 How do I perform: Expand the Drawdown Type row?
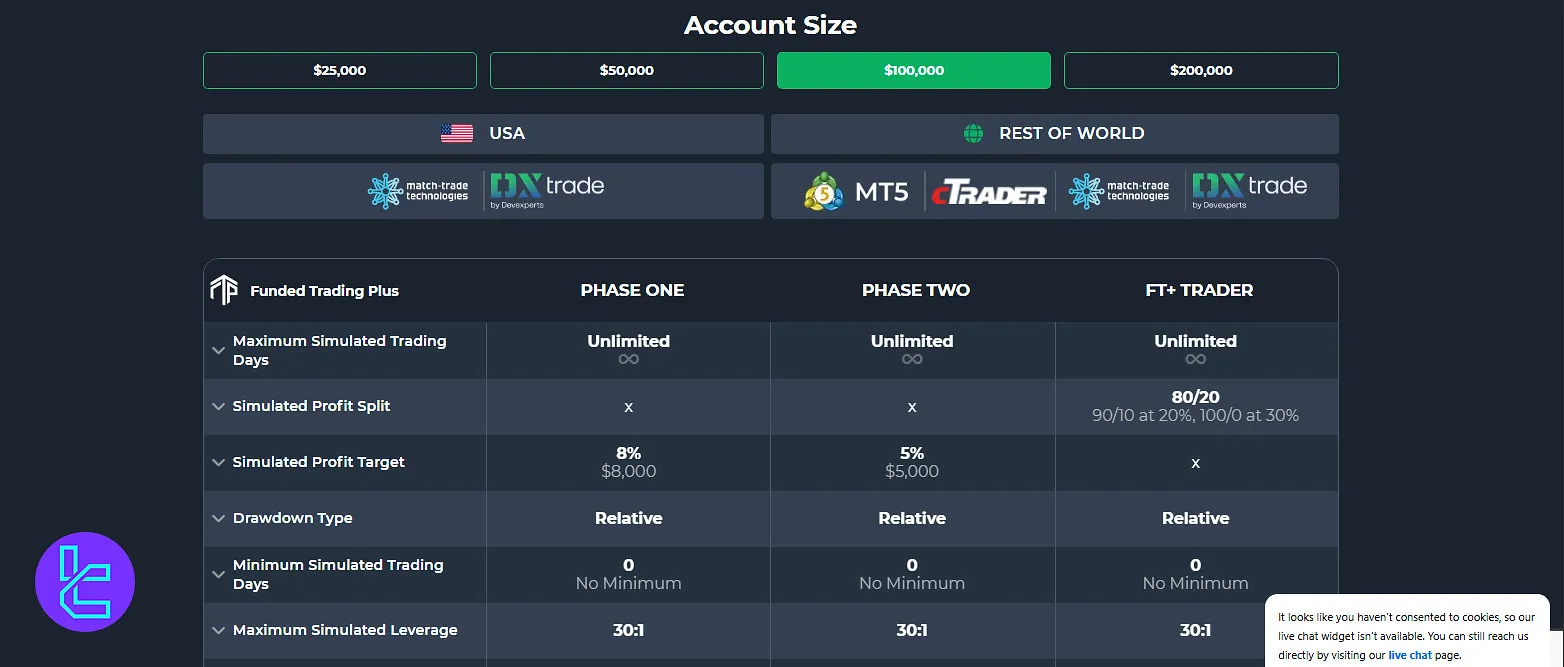pos(218,518)
